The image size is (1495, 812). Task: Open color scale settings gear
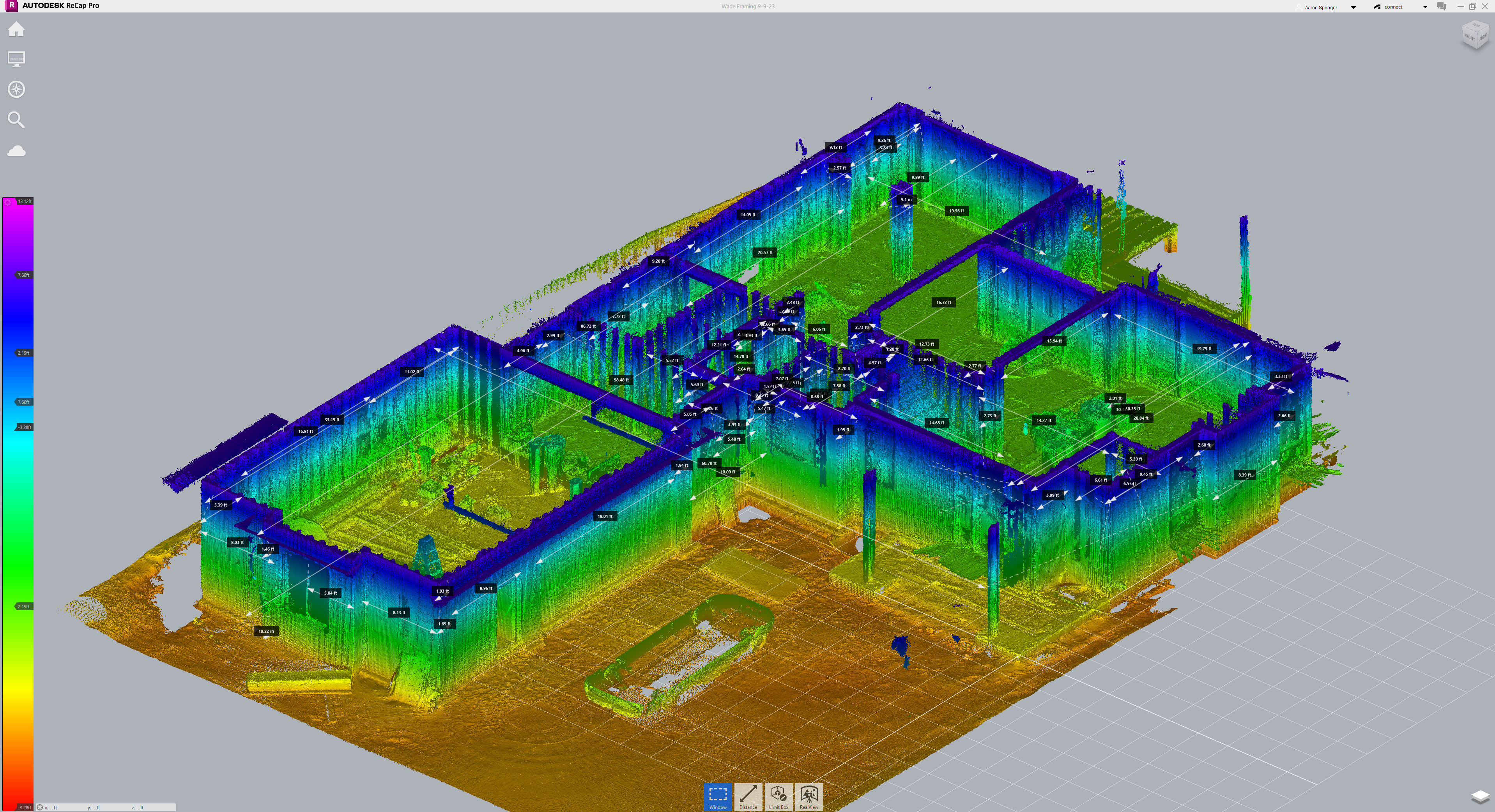[x=7, y=203]
